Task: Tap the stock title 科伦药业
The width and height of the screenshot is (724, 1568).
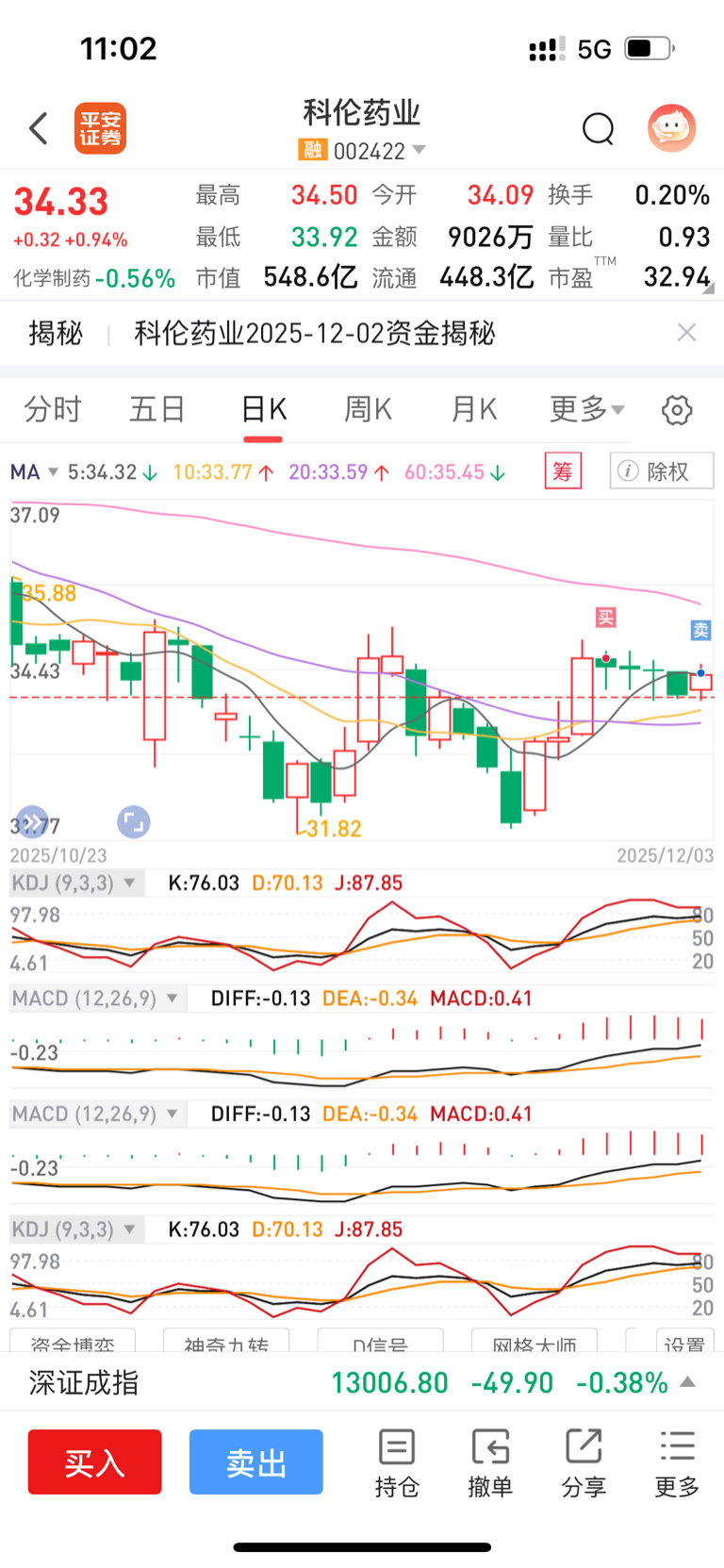Action: [362, 113]
